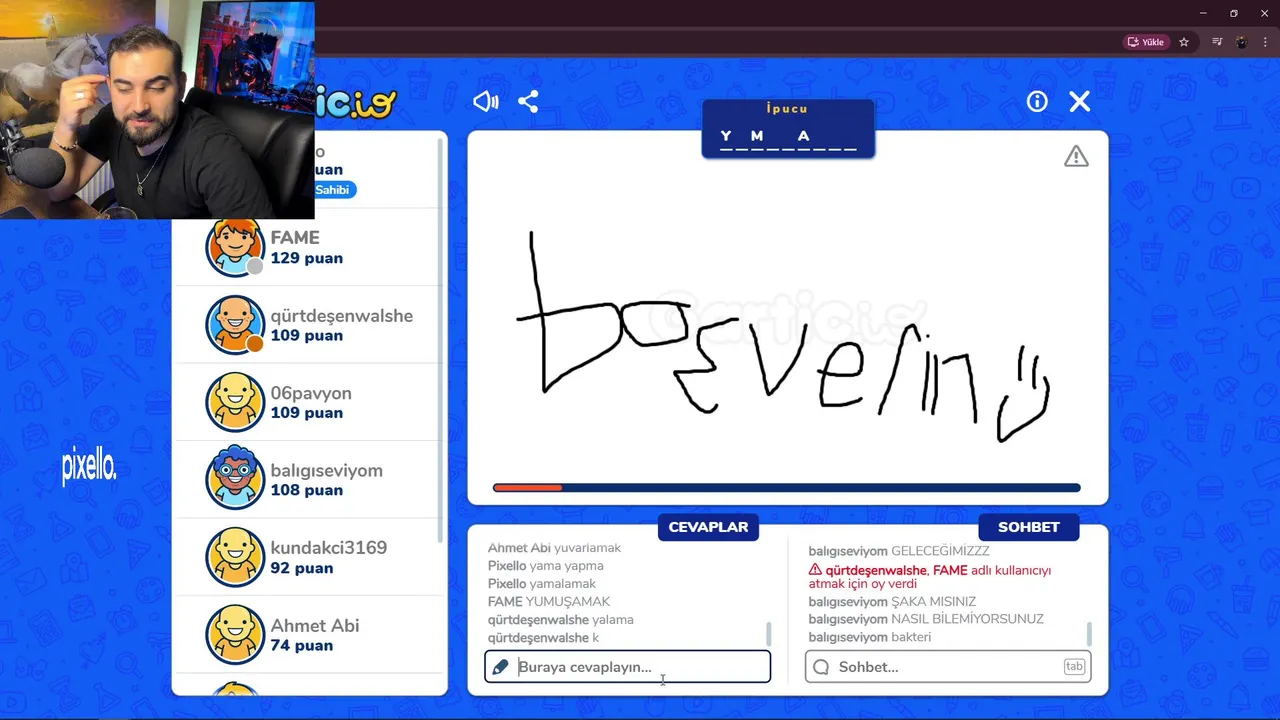Screen dimensions: 1280x720
Task: Click the answer 'yuvarlamak' by Ahmet Abi
Action: [587, 548]
